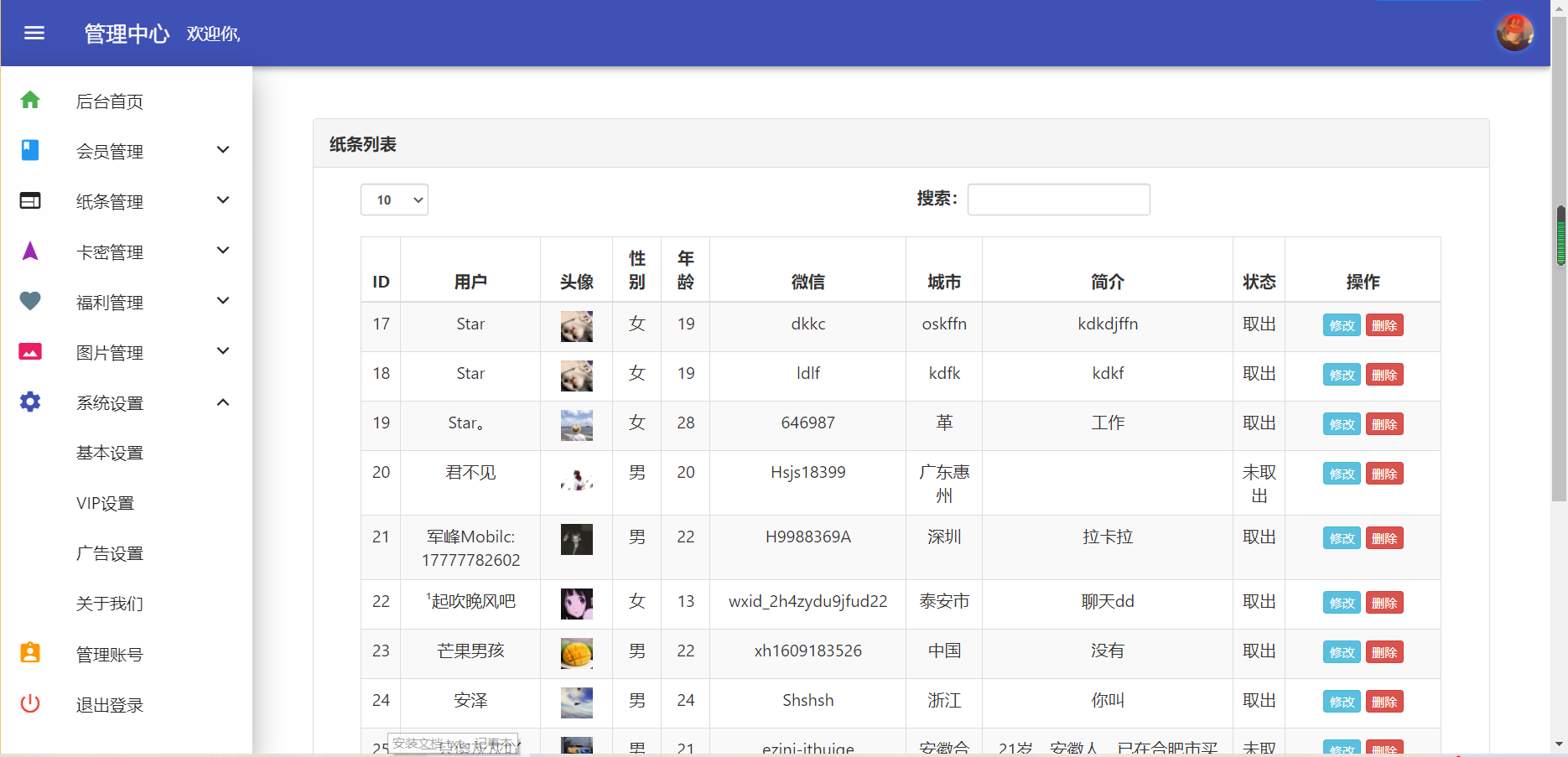The width and height of the screenshot is (1568, 757).
Task: Open the VIP设置 menu item
Action: click(x=106, y=503)
